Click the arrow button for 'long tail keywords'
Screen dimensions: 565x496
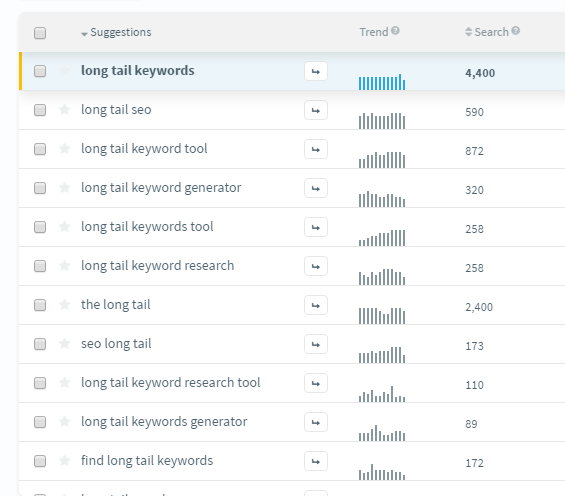[x=316, y=71]
